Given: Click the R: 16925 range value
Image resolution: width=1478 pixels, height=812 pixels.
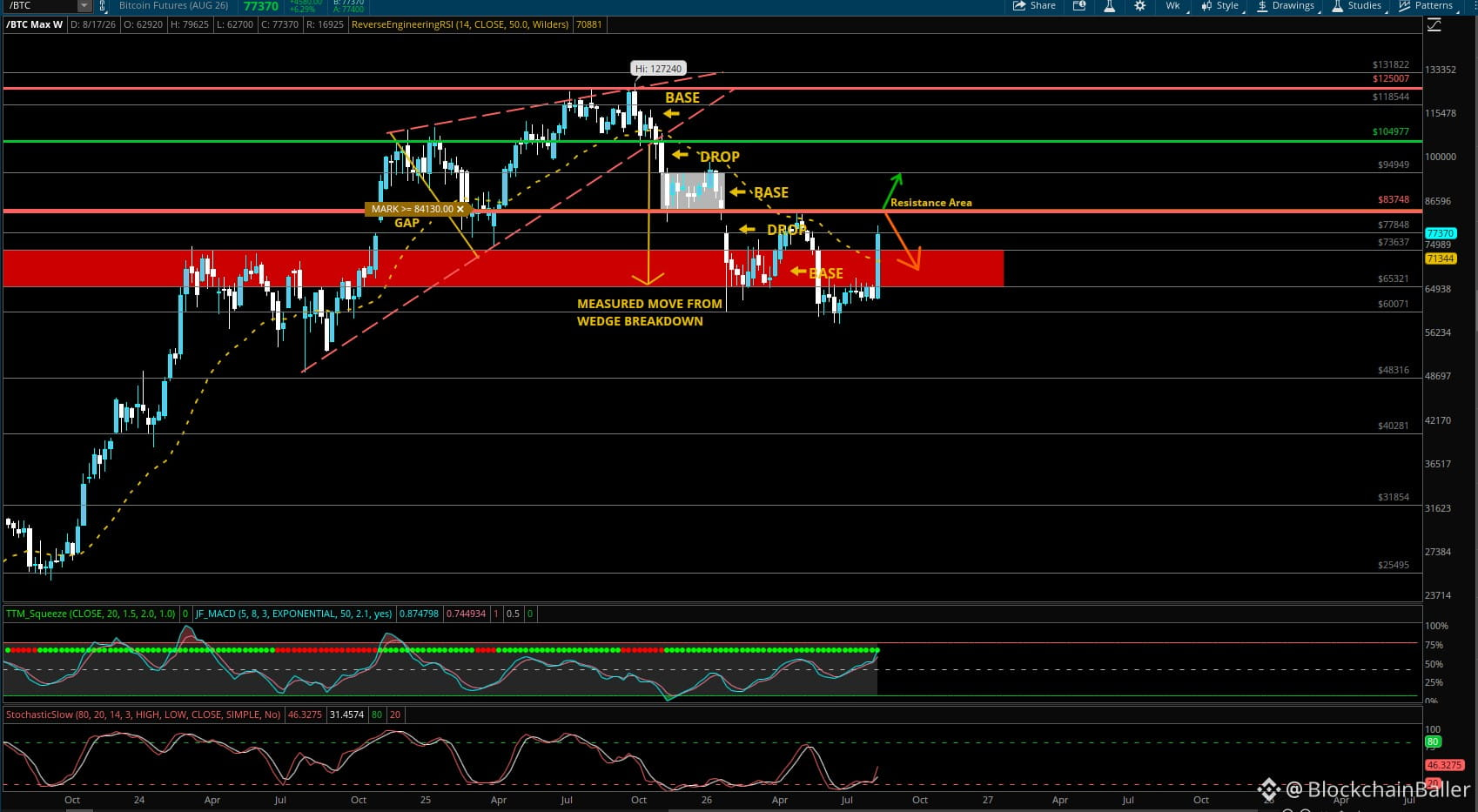Looking at the screenshot, I should (326, 24).
